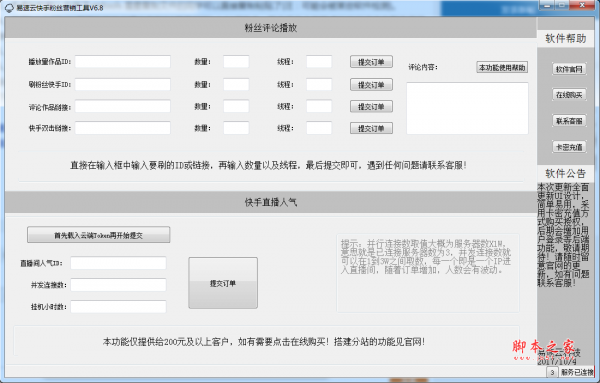Click inside the 评论内容 text area
Viewport: 600px width, 383px height.
point(467,108)
